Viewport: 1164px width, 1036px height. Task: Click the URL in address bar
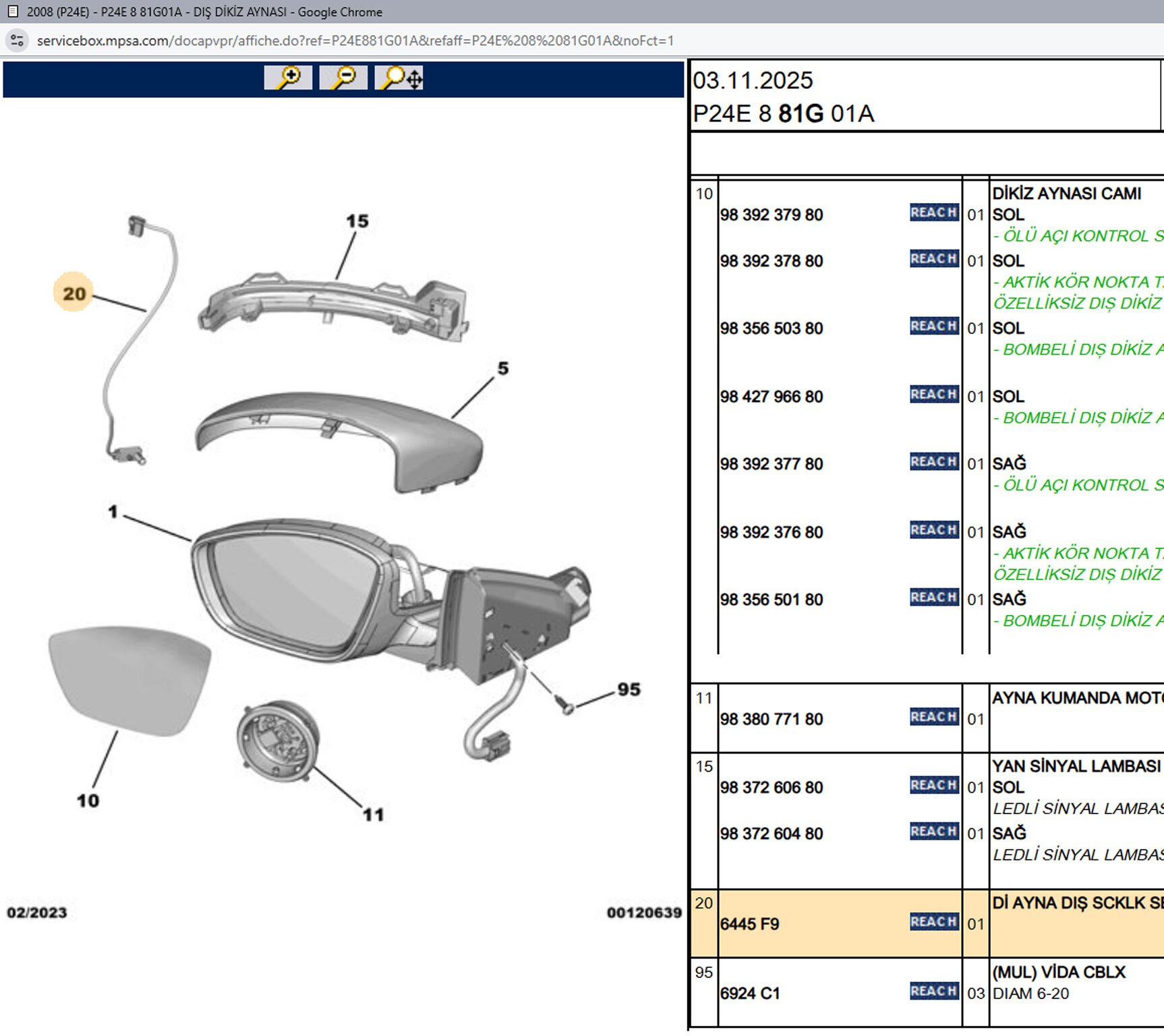[x=355, y=40]
